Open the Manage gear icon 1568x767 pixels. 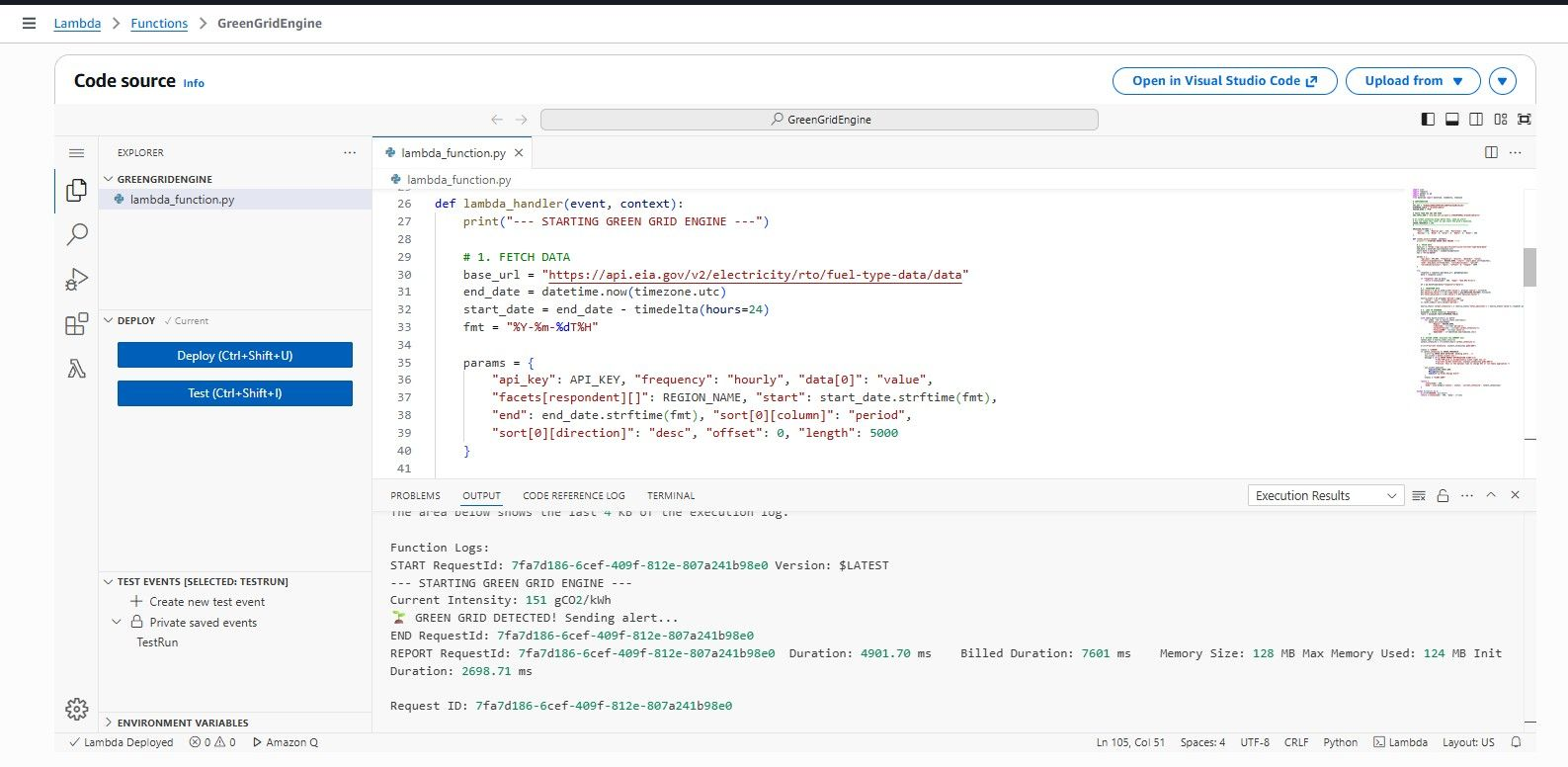(x=76, y=709)
